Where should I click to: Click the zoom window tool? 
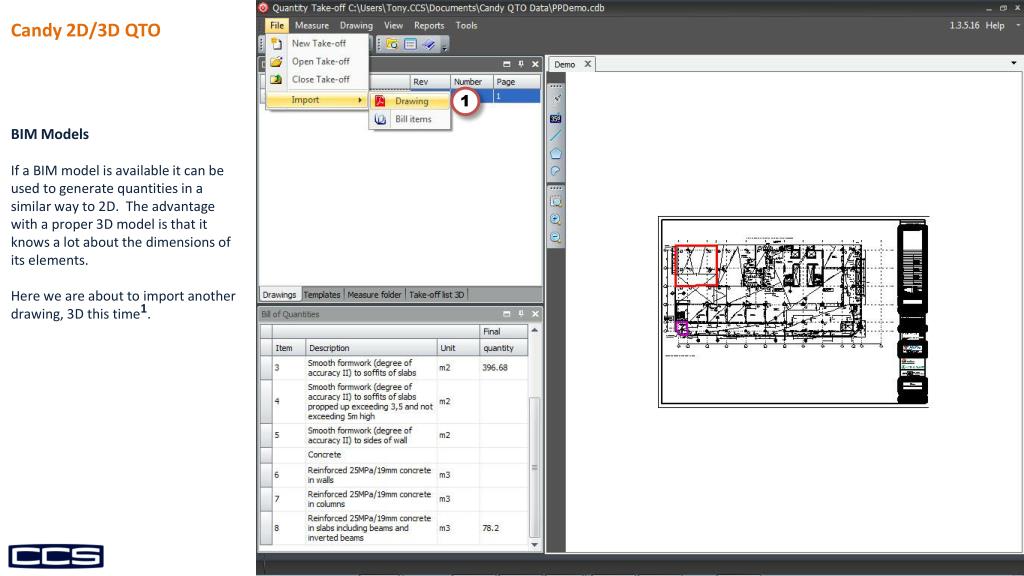[x=556, y=201]
